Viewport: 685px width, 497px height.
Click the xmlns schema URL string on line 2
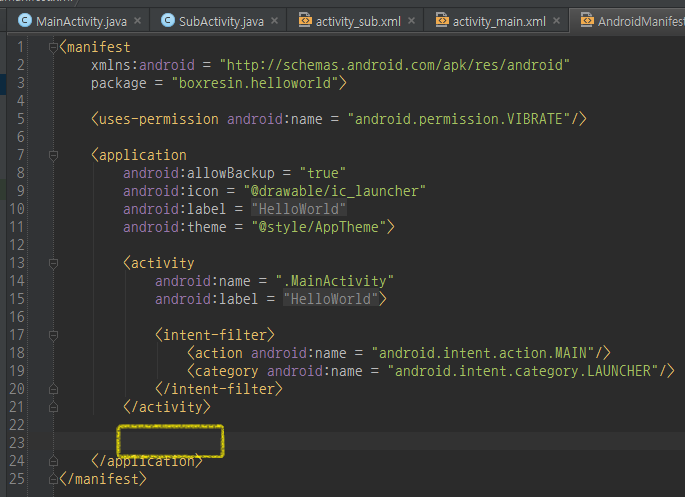coord(394,65)
